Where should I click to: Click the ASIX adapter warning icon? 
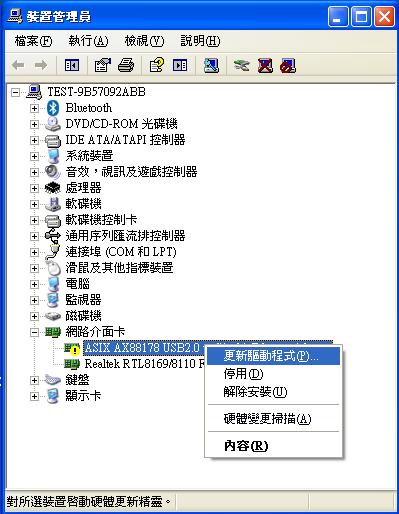72,348
